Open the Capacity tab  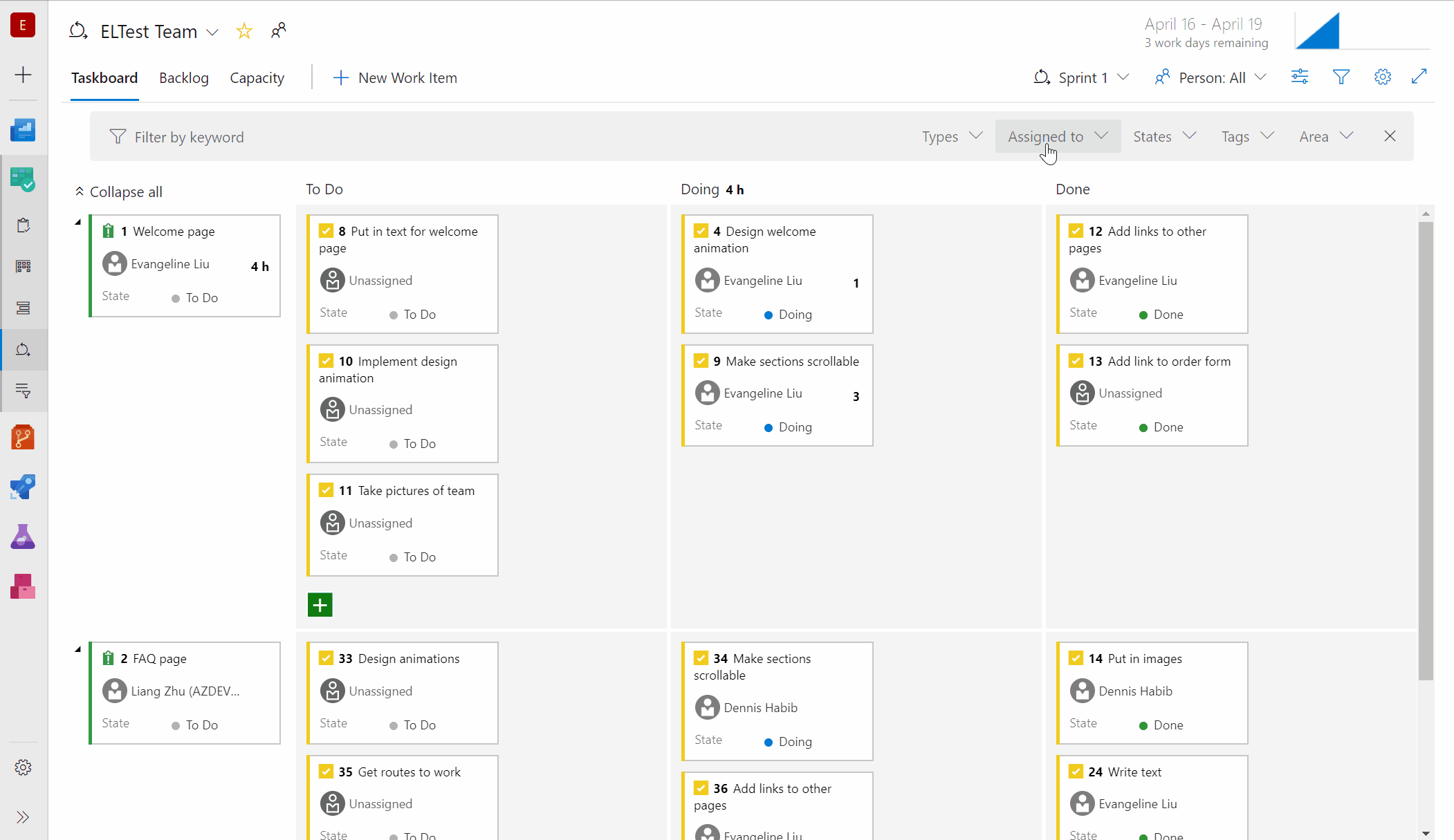tap(257, 77)
